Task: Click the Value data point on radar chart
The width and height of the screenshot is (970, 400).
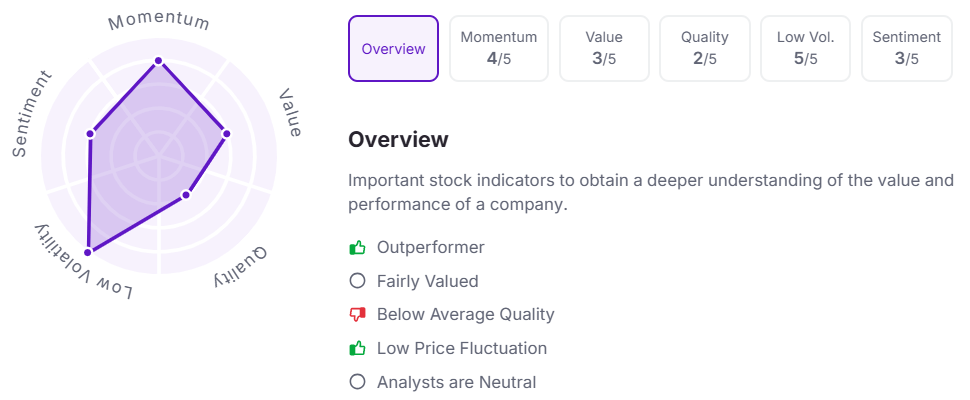Action: 226,134
